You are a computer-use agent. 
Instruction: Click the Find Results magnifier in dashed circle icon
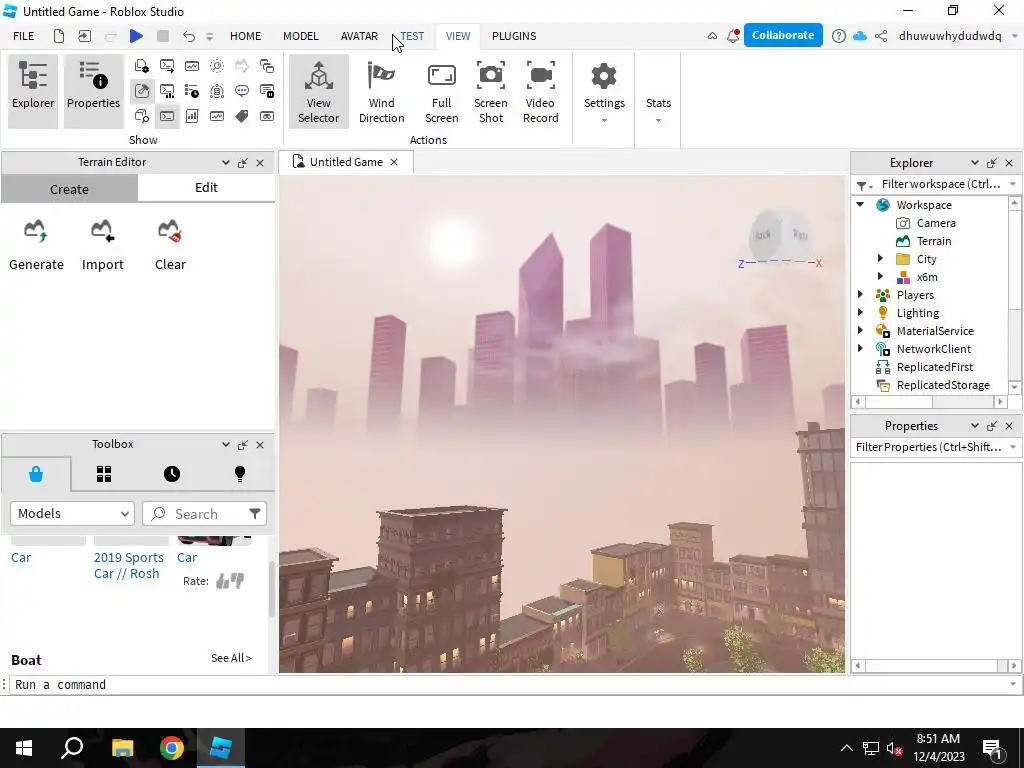coord(217,66)
